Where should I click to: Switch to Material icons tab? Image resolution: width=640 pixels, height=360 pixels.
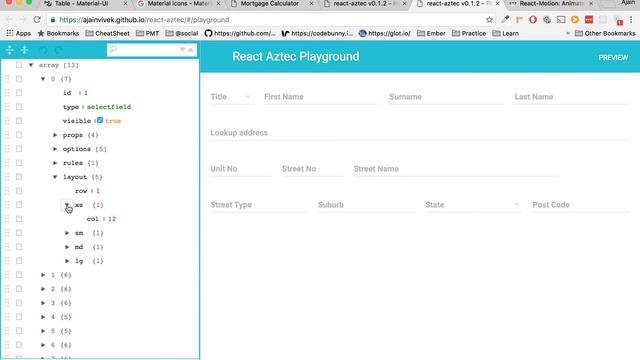(x=178, y=4)
